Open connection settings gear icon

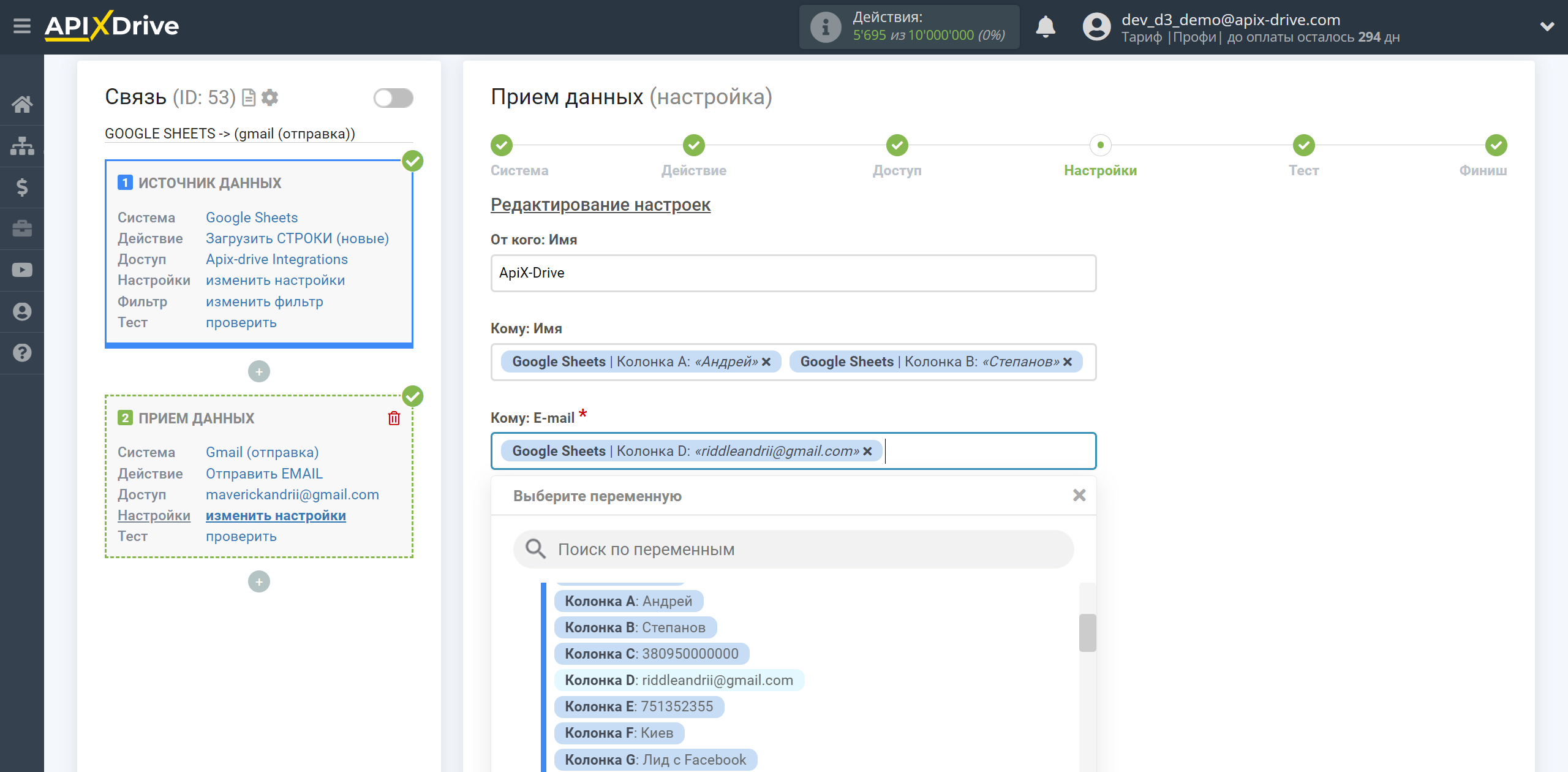tap(269, 97)
